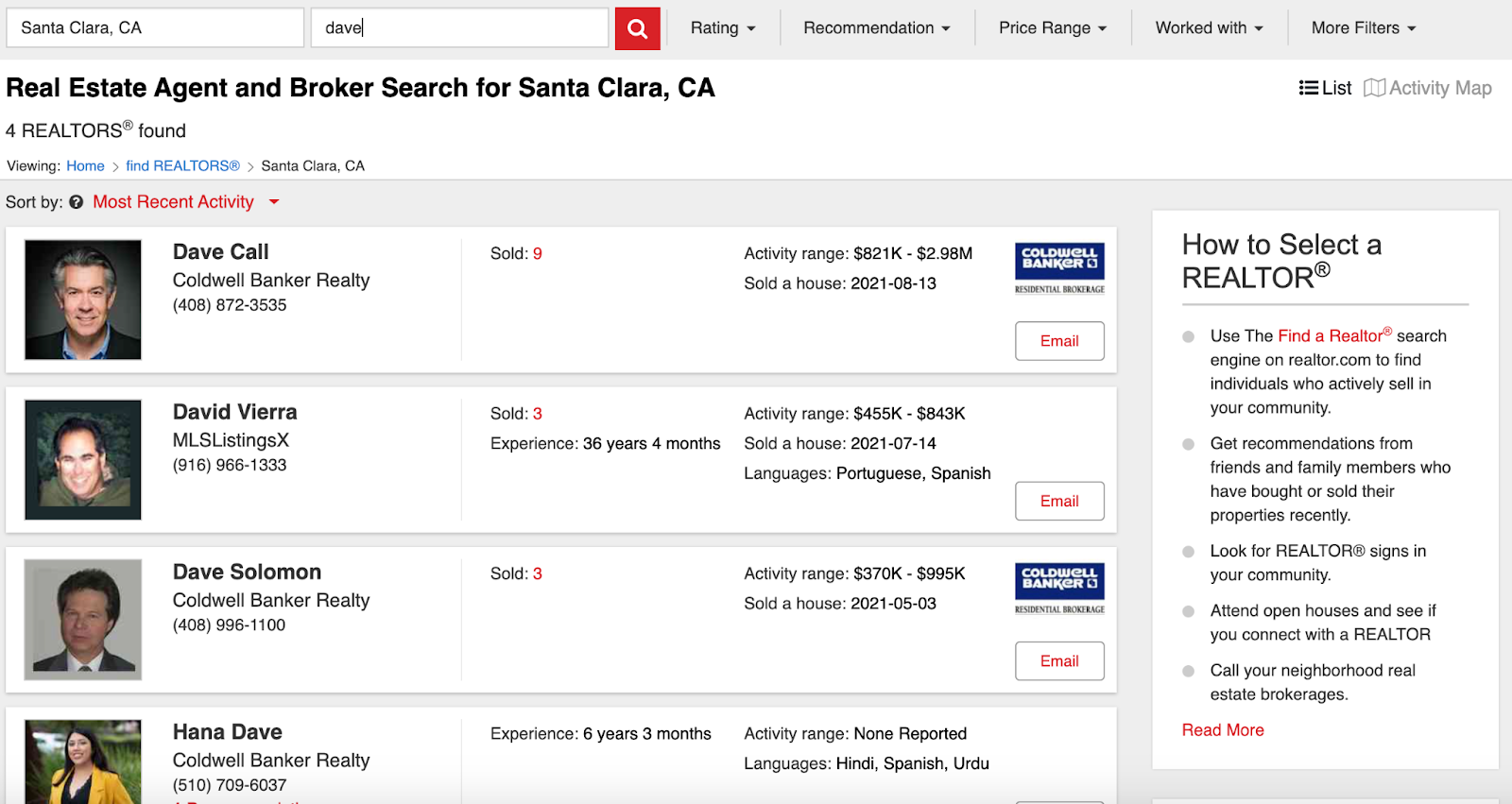This screenshot has height=804, width=1512.
Task: Open Dave Call's profile photo
Action: tap(83, 299)
